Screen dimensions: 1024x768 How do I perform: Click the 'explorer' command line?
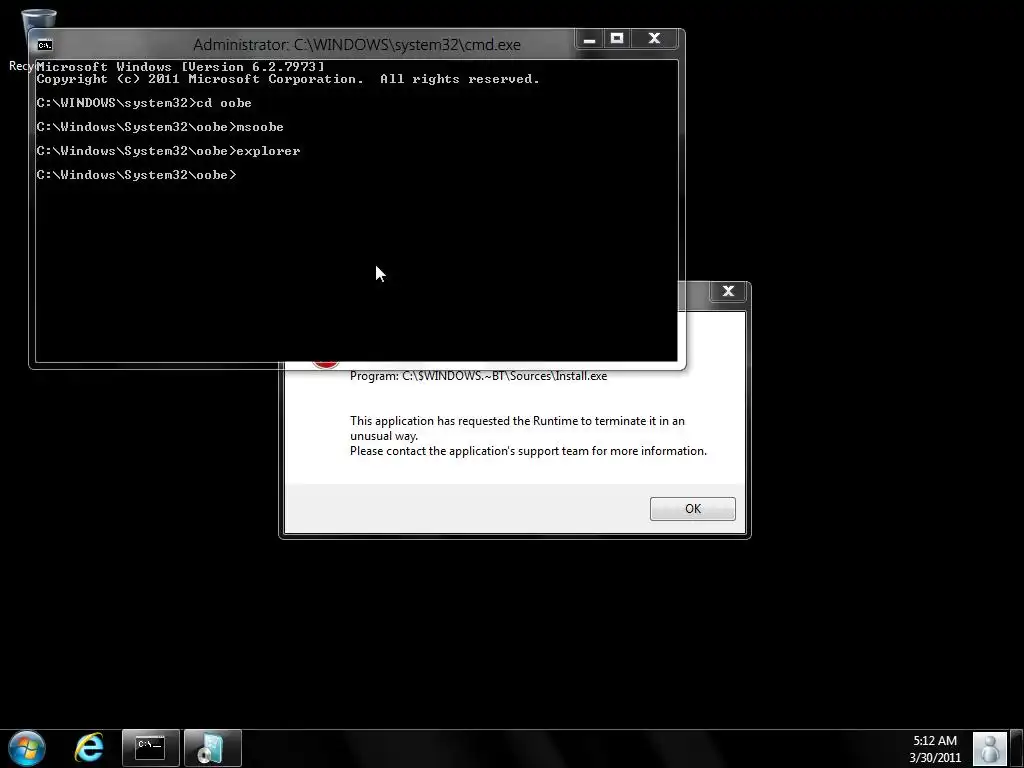tap(168, 151)
